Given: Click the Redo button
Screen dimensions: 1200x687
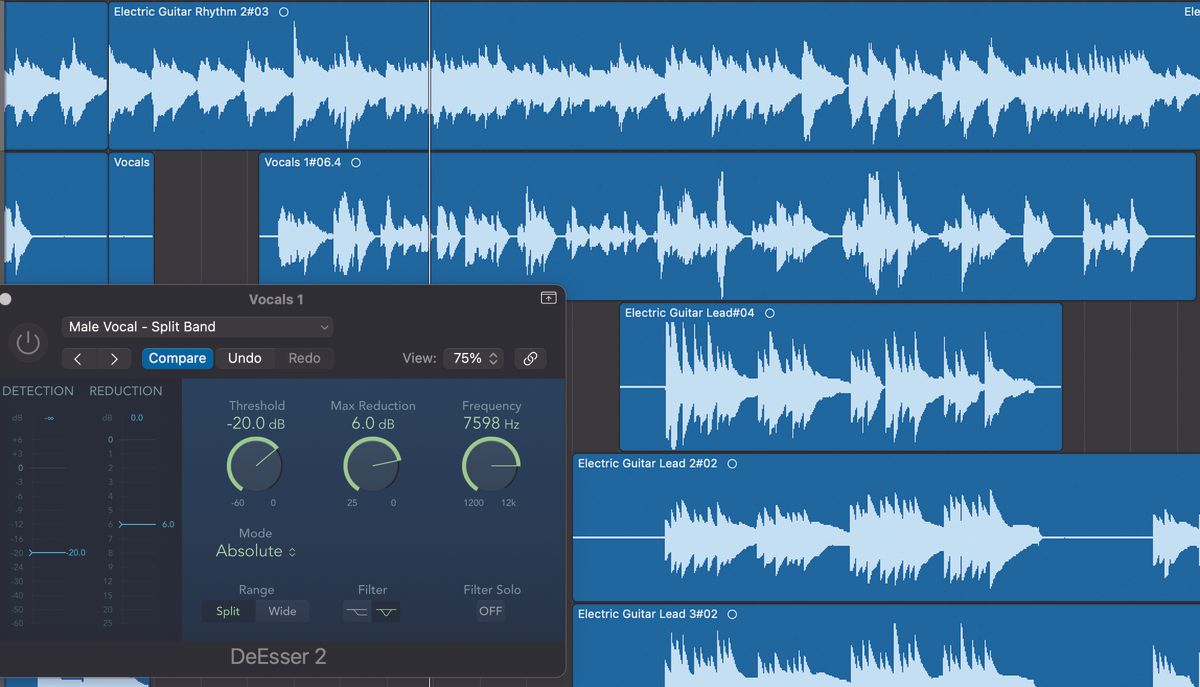Looking at the screenshot, I should [305, 358].
